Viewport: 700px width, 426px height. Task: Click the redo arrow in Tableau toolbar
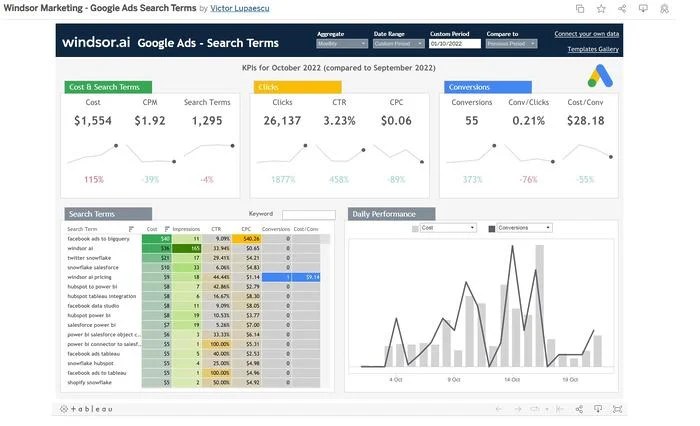518,409
